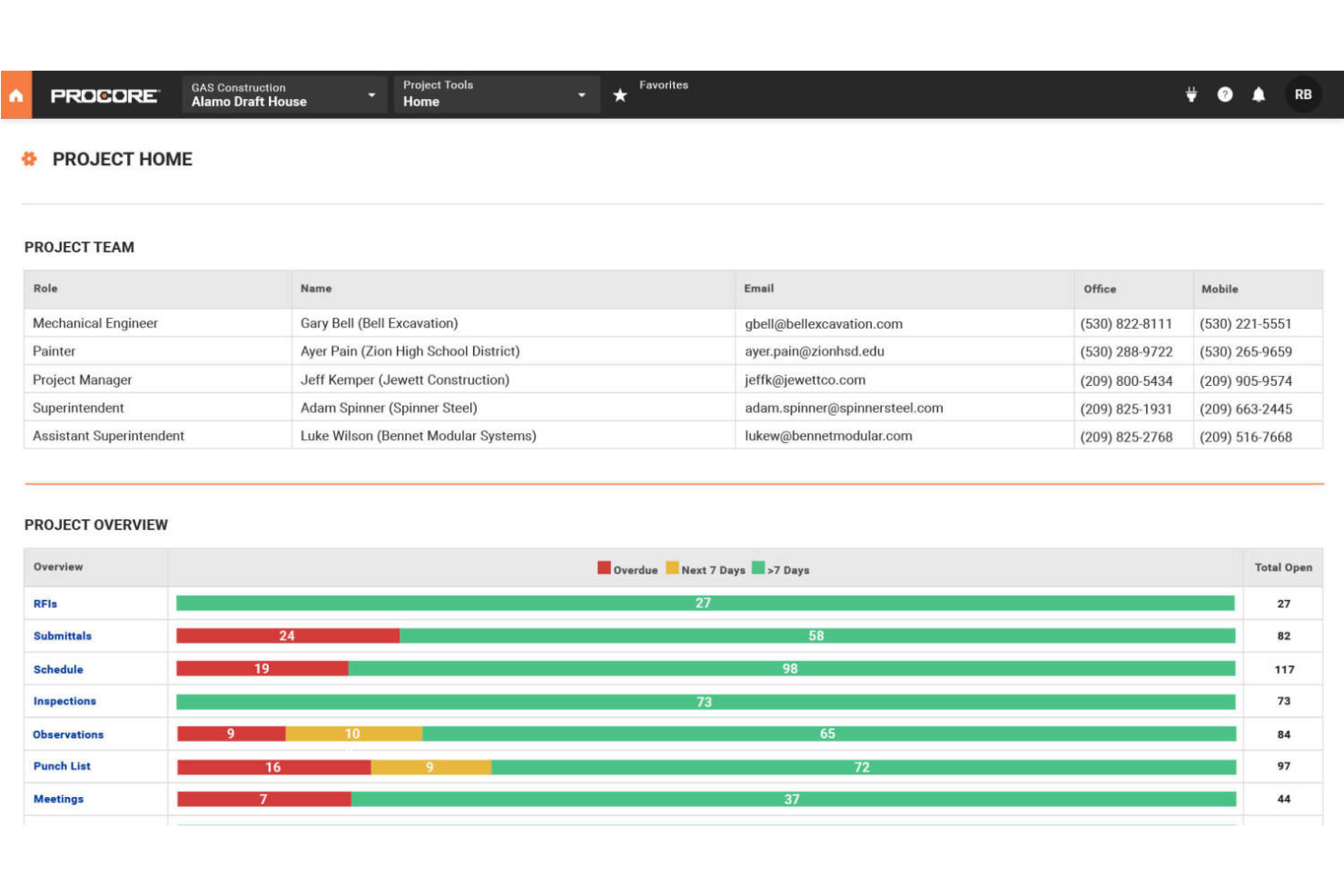
Task: Click email lukew@bennetmodular.com
Action: [829, 436]
